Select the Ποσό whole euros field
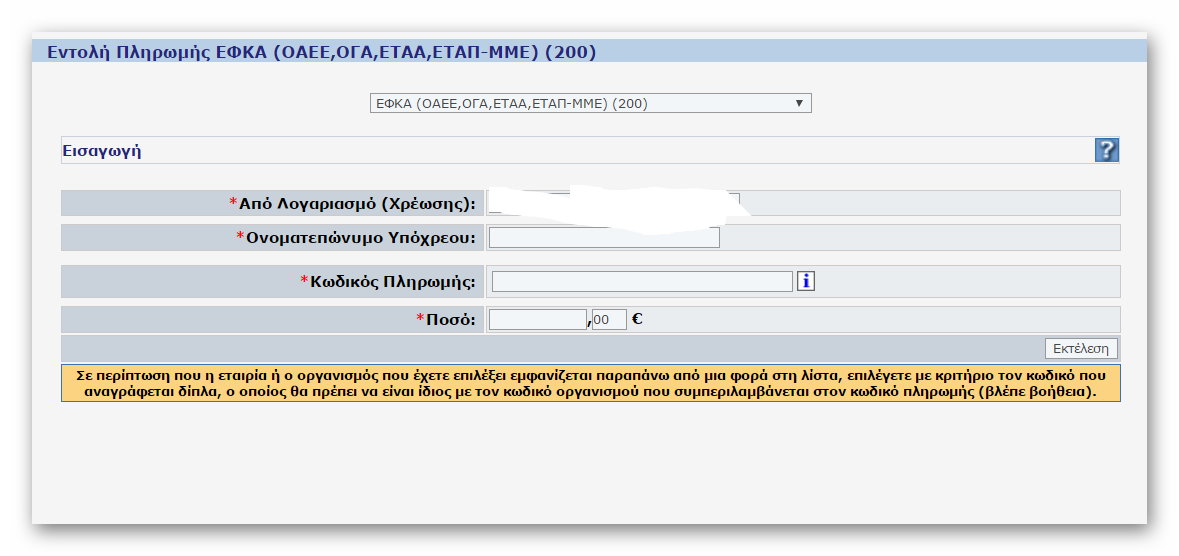This screenshot has width=1179, height=556. 537,319
